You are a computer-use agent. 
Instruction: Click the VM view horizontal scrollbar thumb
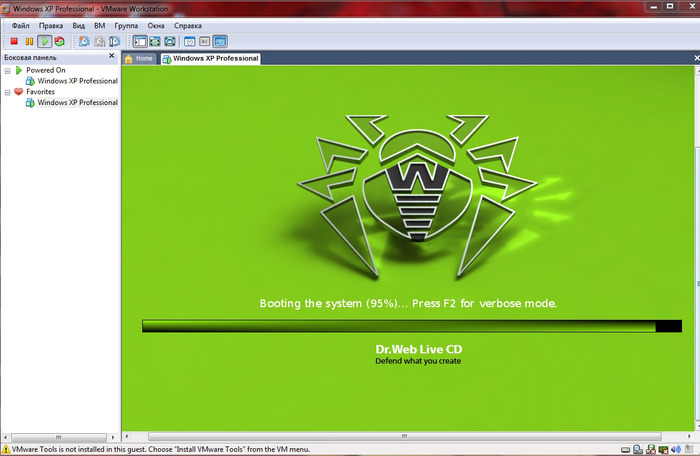pyautogui.click(x=404, y=436)
